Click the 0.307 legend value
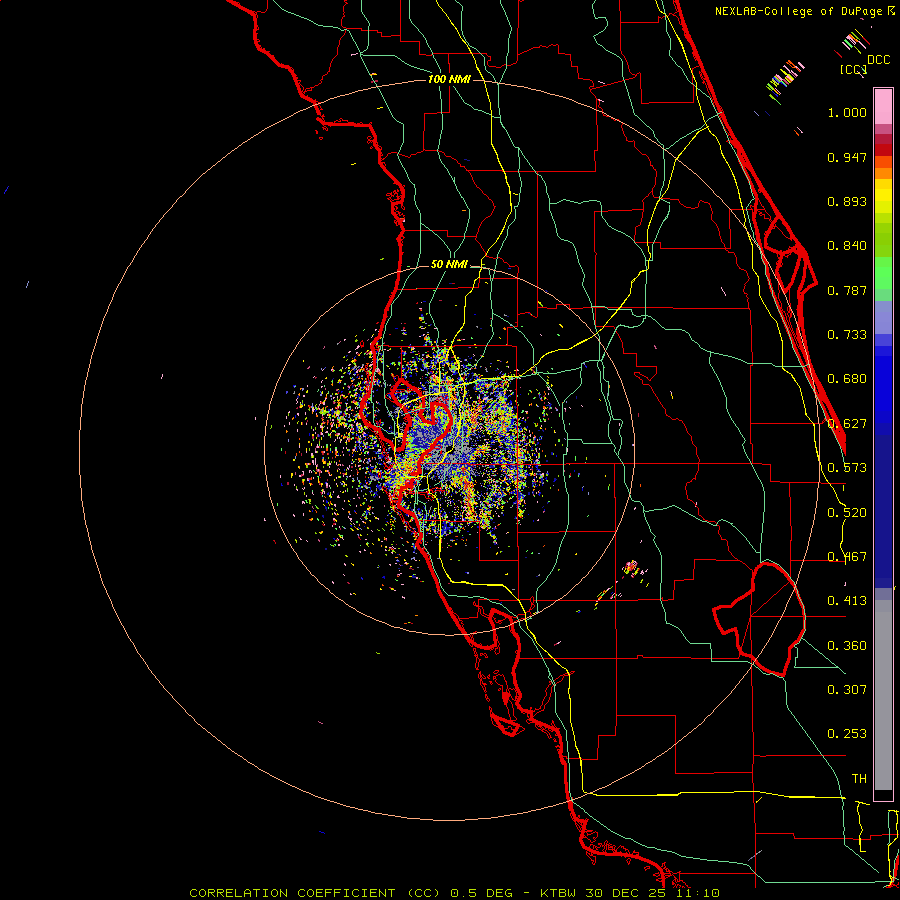The image size is (900, 900). (x=847, y=689)
